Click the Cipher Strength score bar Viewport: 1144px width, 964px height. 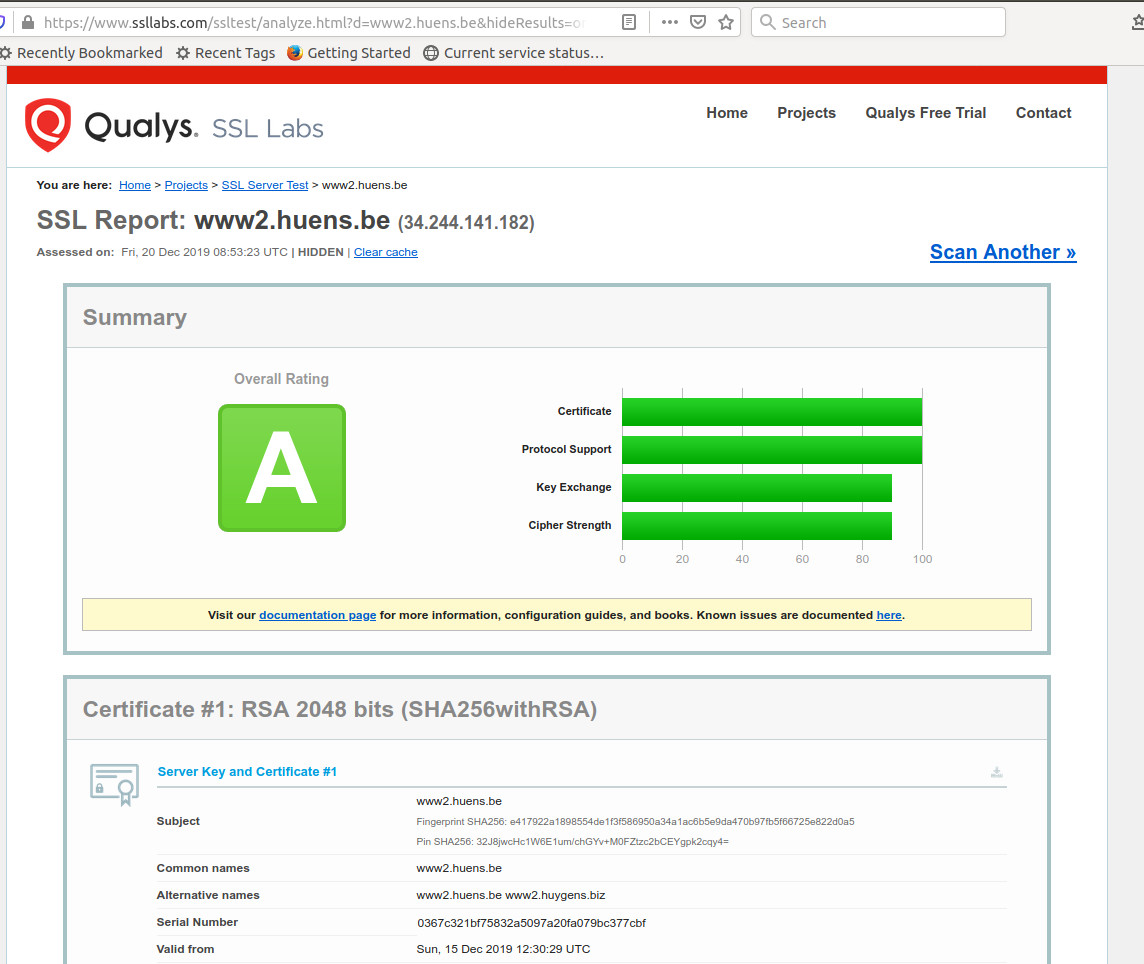click(757, 525)
